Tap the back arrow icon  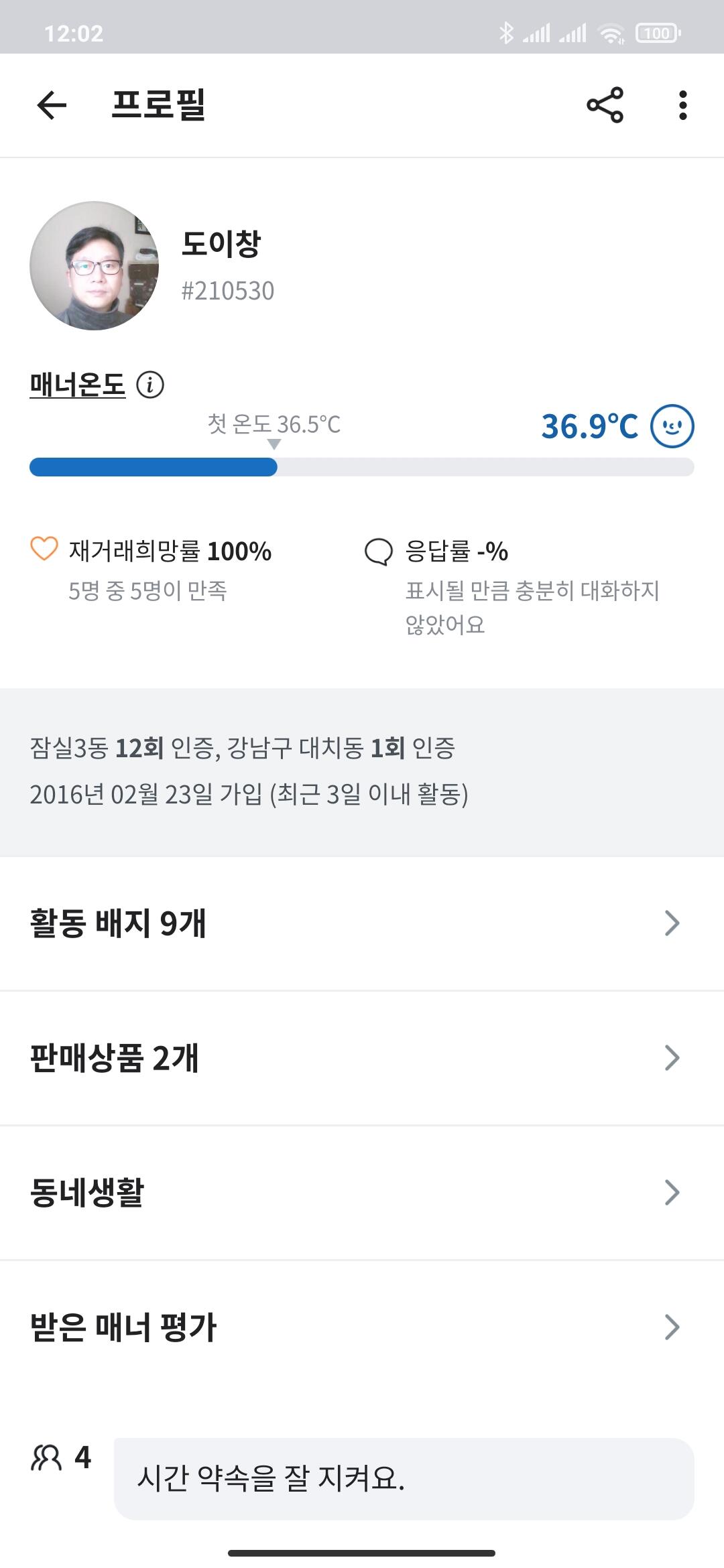(52, 105)
